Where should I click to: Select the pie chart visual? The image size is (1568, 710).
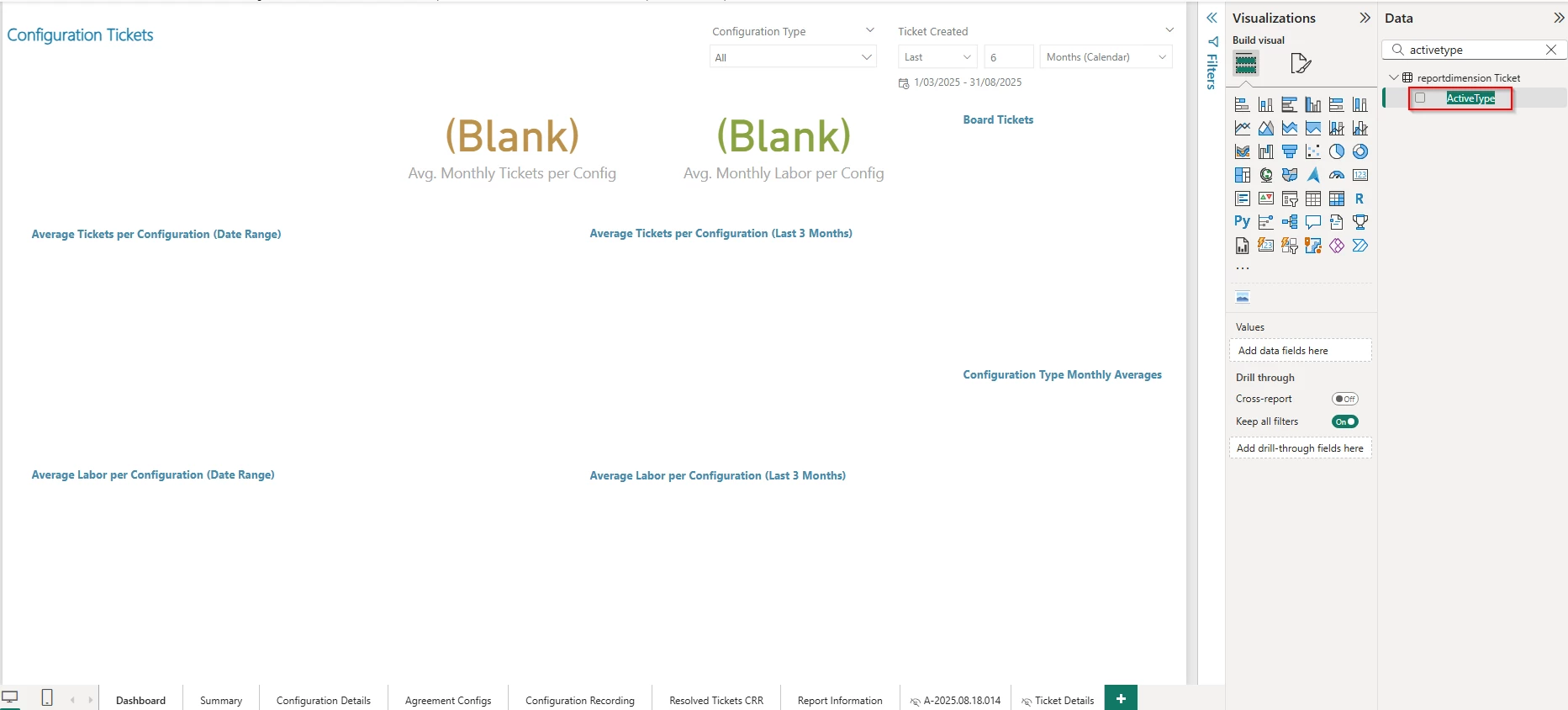point(1336,151)
